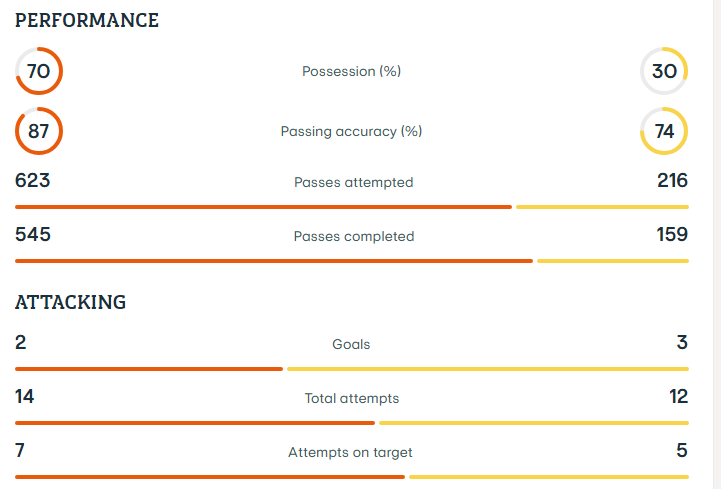Select the orange 87 passing accuracy gauge

(x=39, y=131)
